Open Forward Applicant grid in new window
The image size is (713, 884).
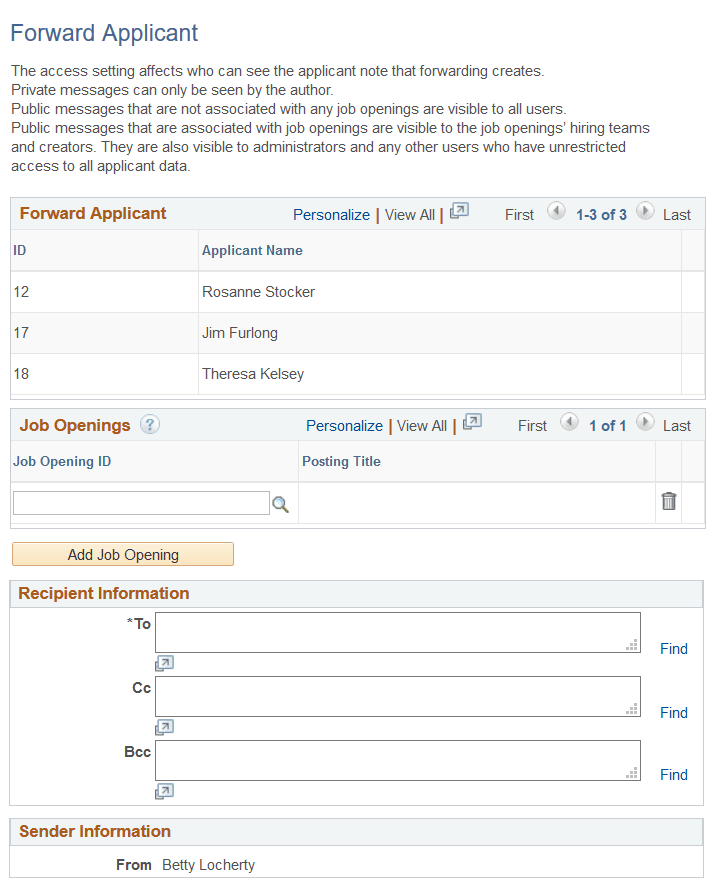459,212
